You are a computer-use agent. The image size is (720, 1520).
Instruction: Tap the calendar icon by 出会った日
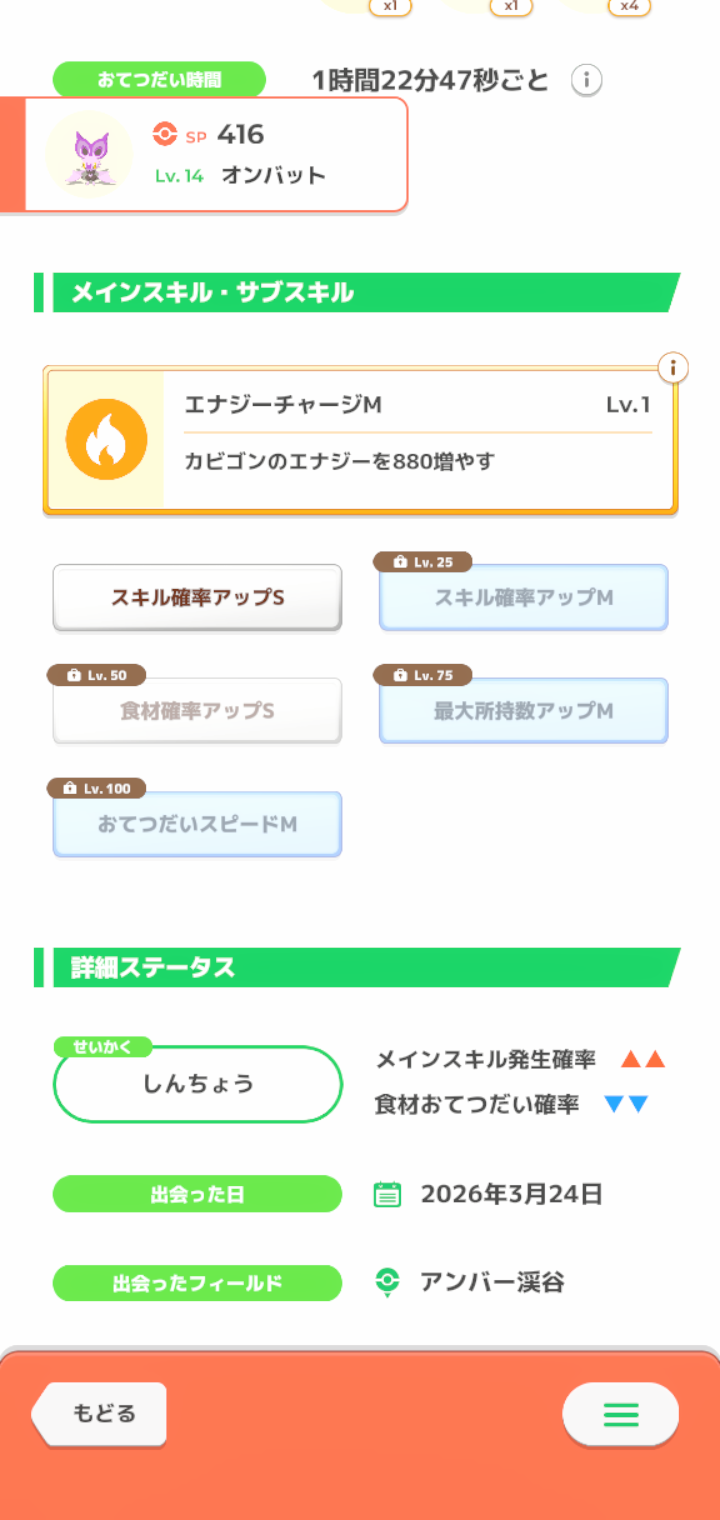[x=387, y=1194]
